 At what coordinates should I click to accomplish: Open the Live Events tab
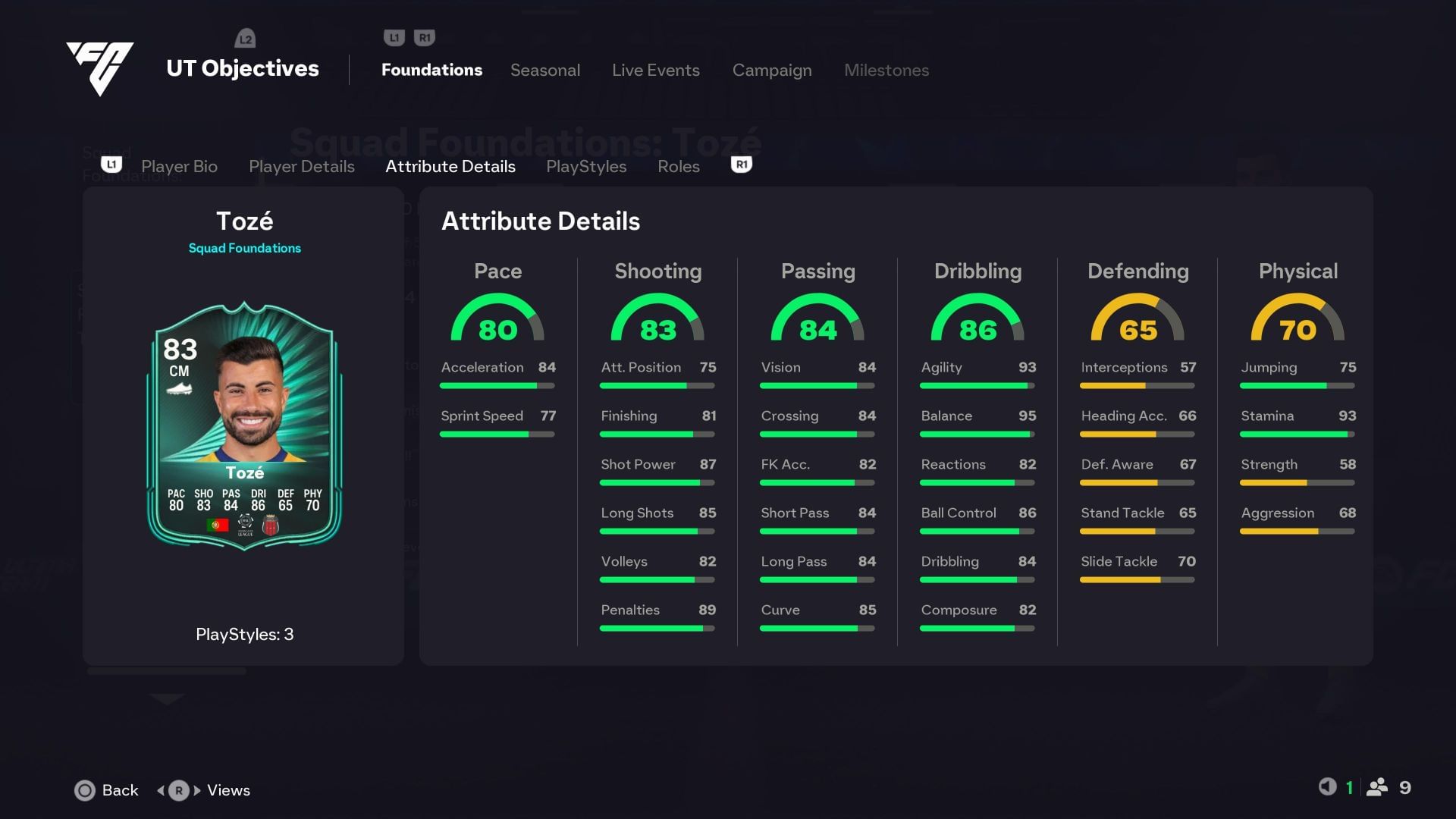[x=655, y=70]
